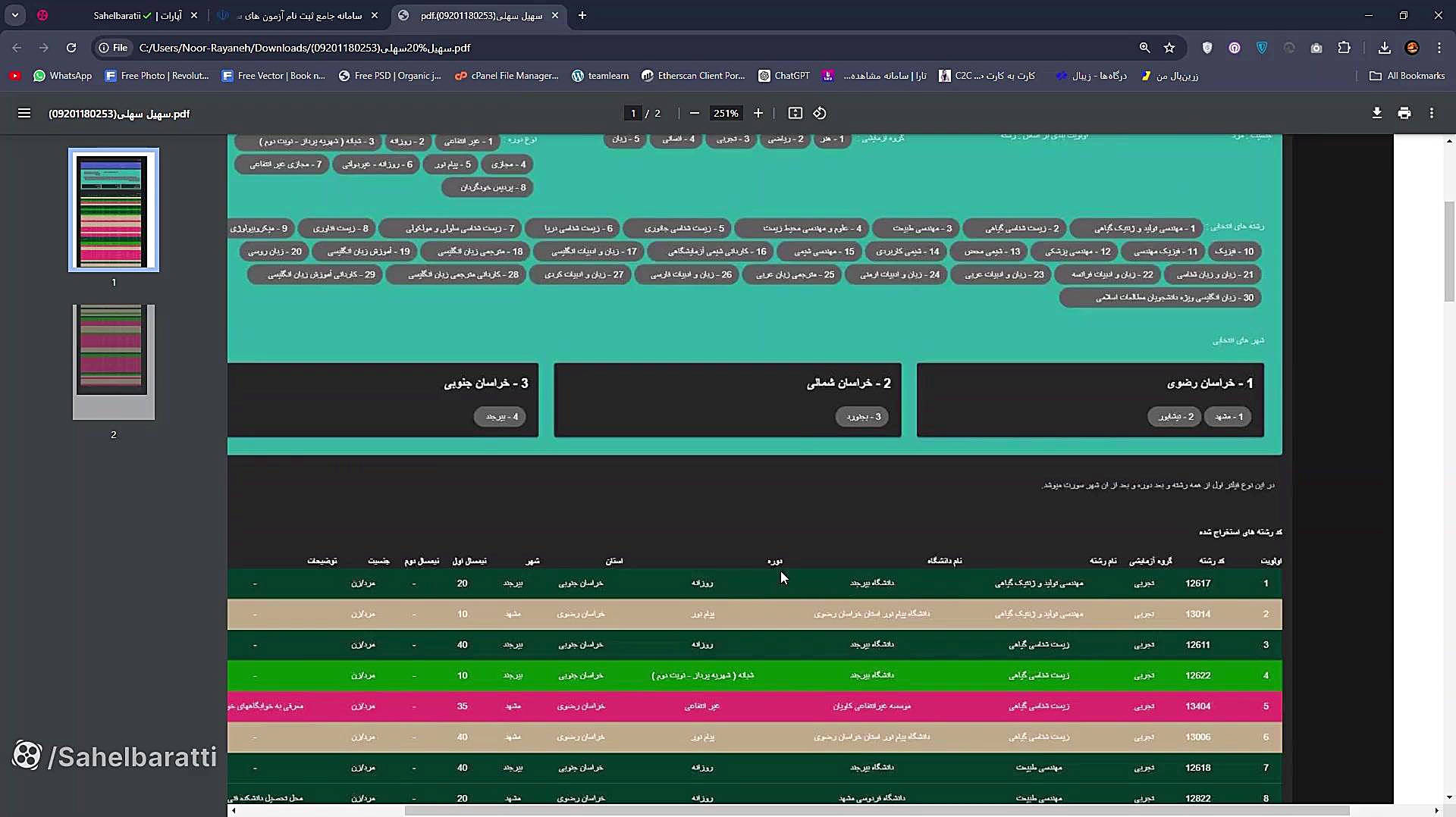The width and height of the screenshot is (1456, 817).
Task: Click the purple extension icon in toolbar
Action: click(1235, 48)
